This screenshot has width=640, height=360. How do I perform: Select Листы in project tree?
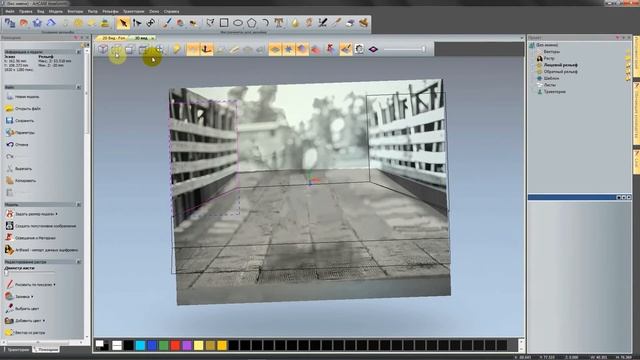[550, 85]
